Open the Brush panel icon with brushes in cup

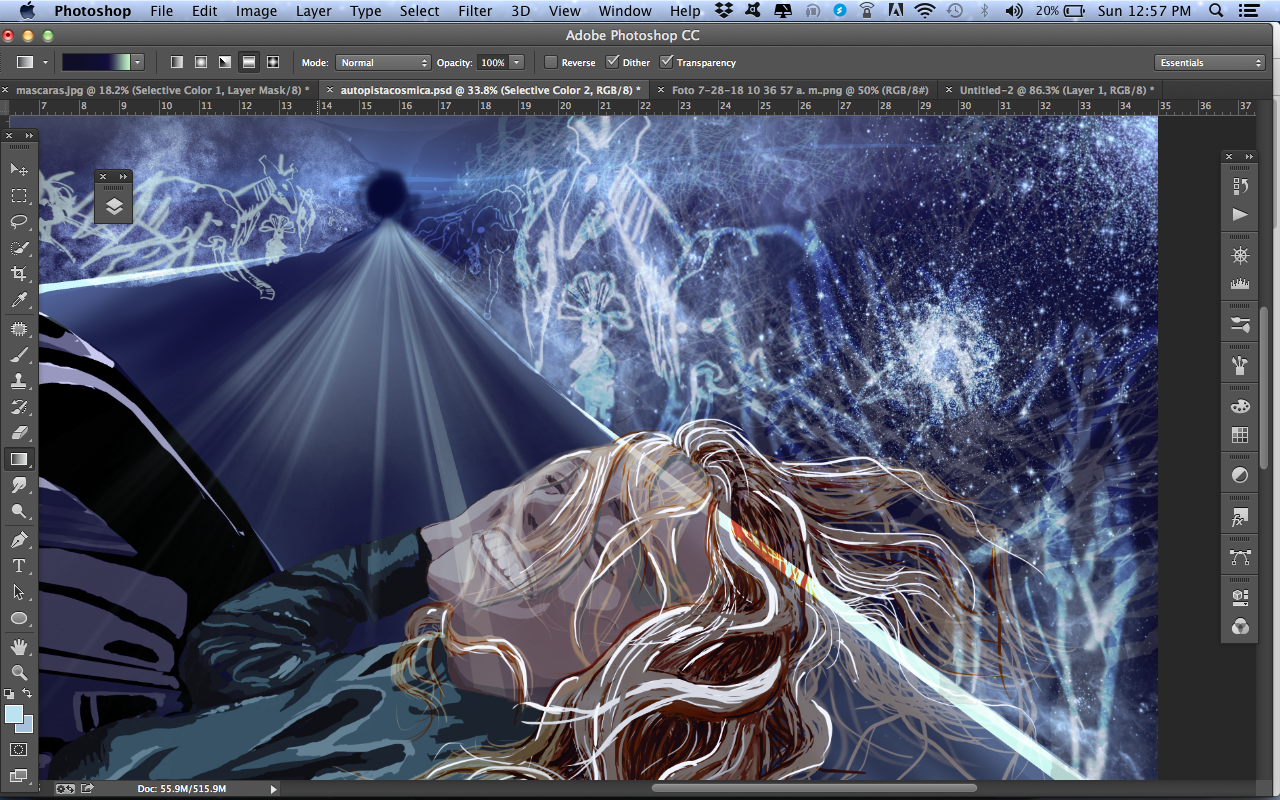click(1240, 365)
